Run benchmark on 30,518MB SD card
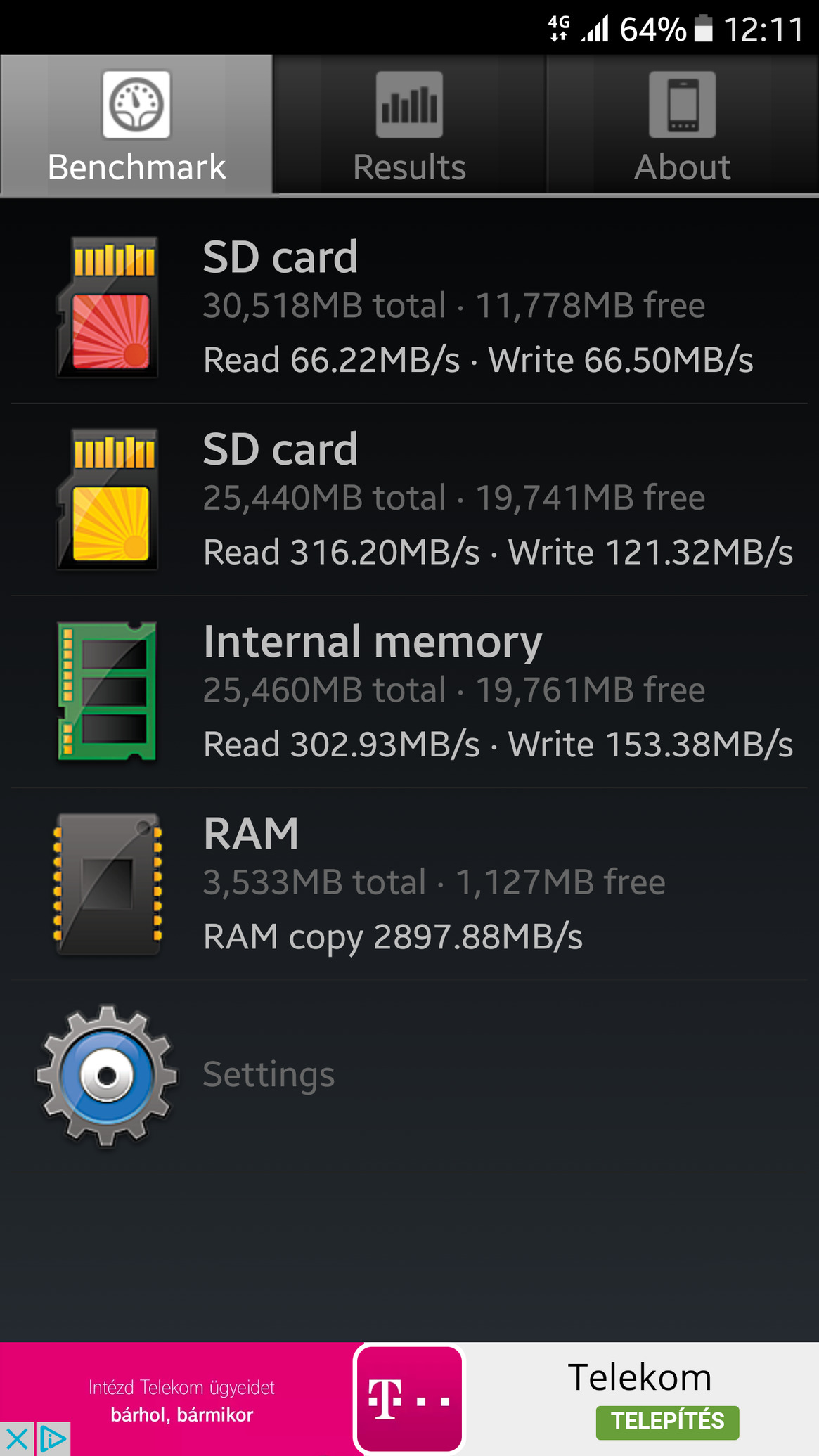This screenshot has width=819, height=1456. coord(478,308)
